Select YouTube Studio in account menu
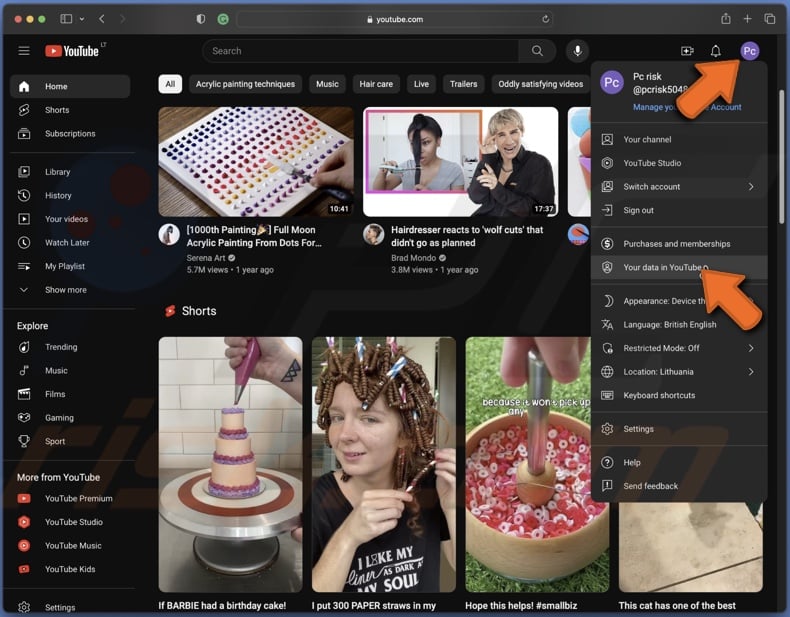 (x=679, y=163)
